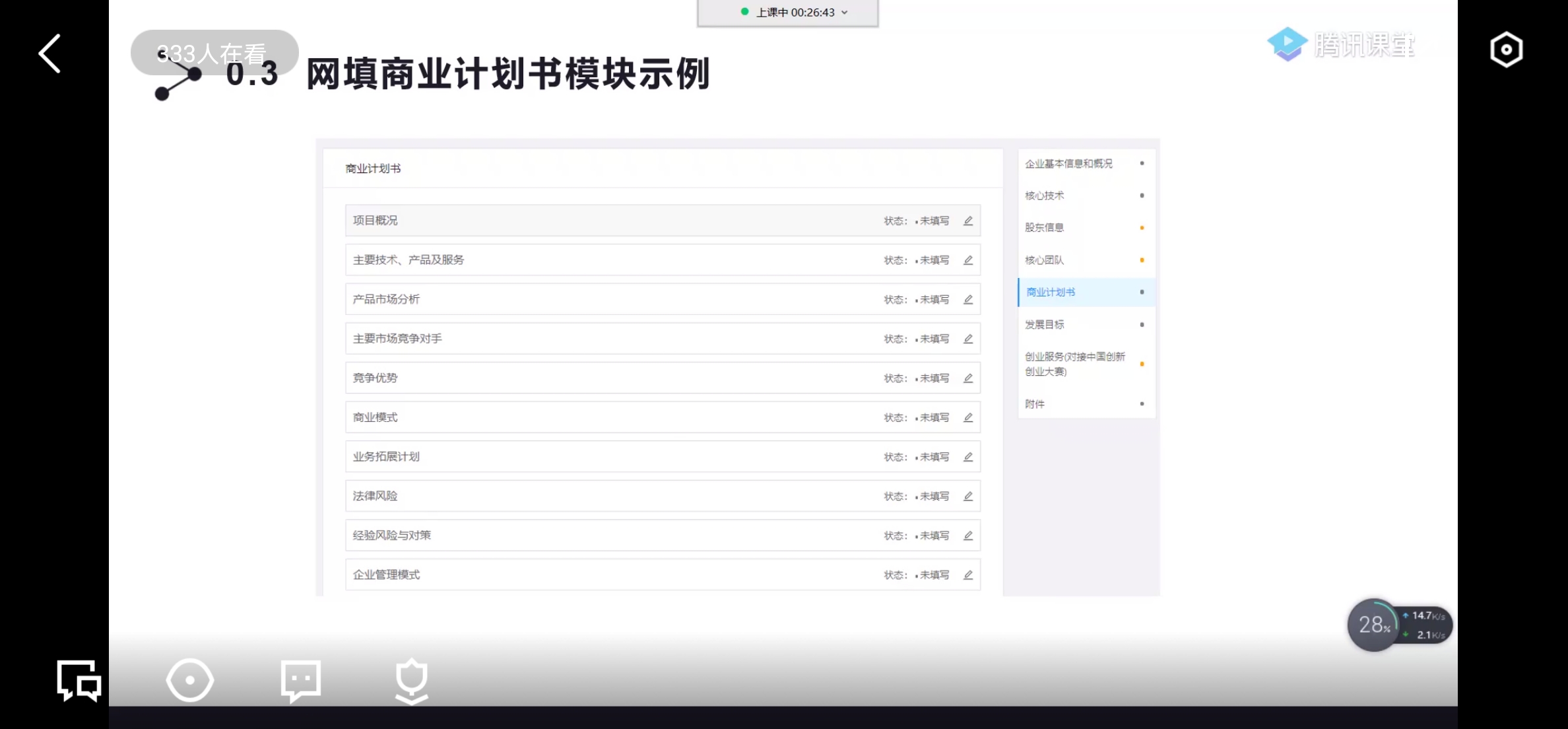
Task: Click the Tencent Classroom logo
Action: [x=1342, y=45]
